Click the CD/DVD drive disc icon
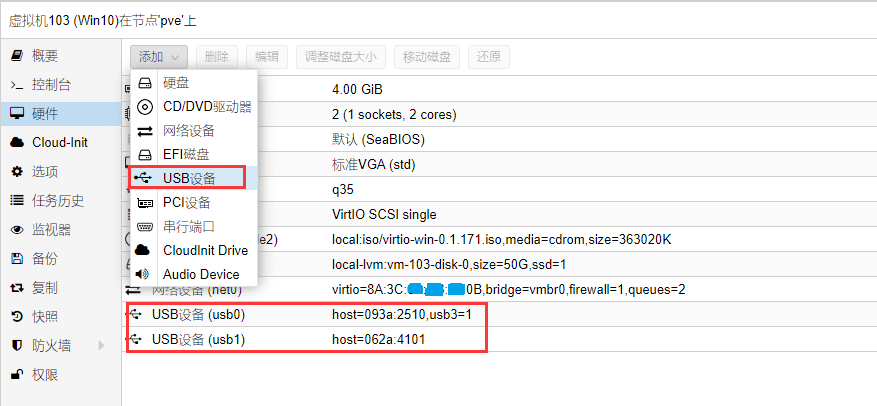 [145, 107]
